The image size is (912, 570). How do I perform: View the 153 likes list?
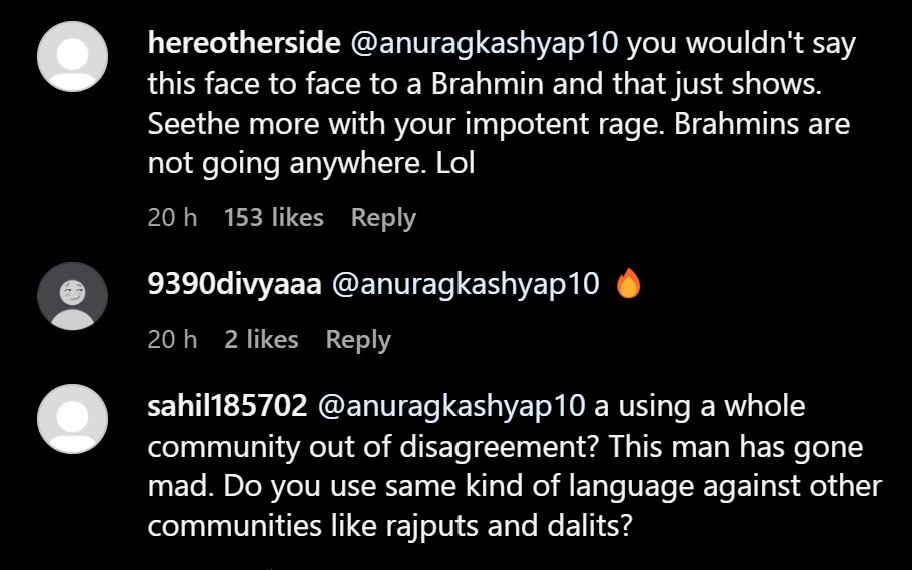pos(274,218)
